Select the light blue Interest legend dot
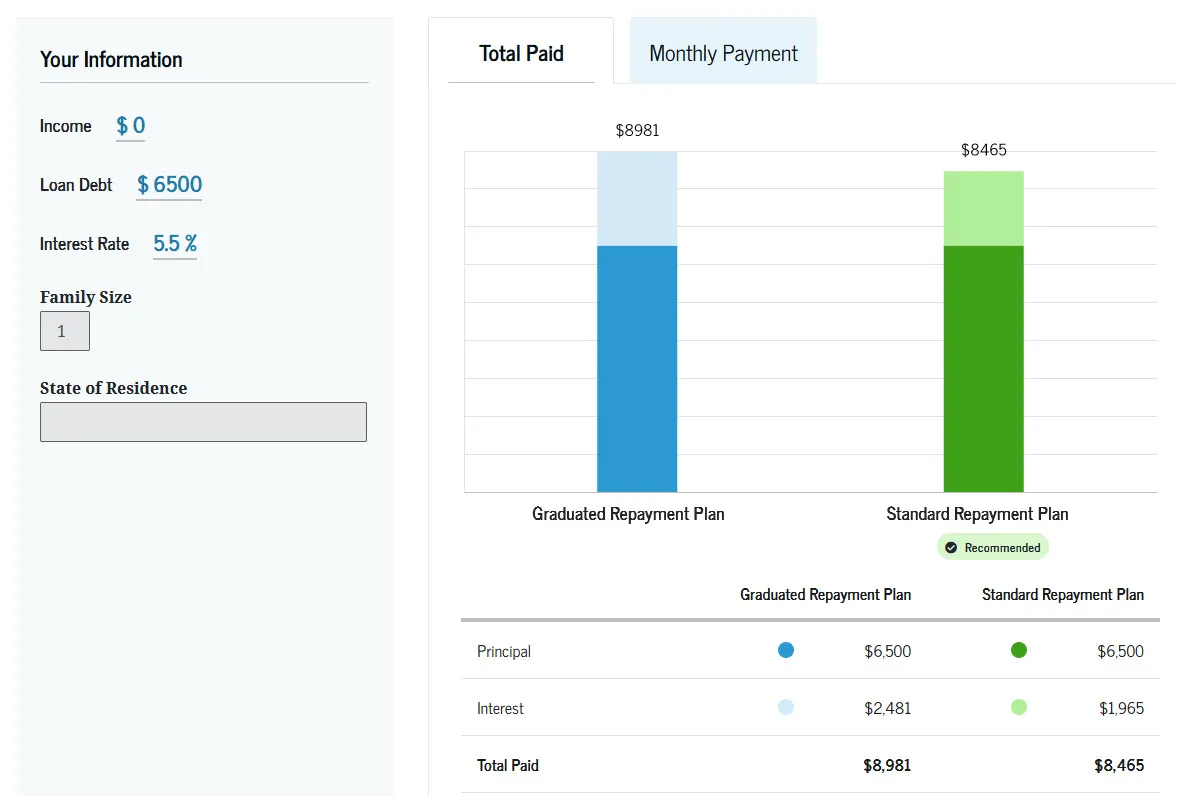 (x=787, y=707)
